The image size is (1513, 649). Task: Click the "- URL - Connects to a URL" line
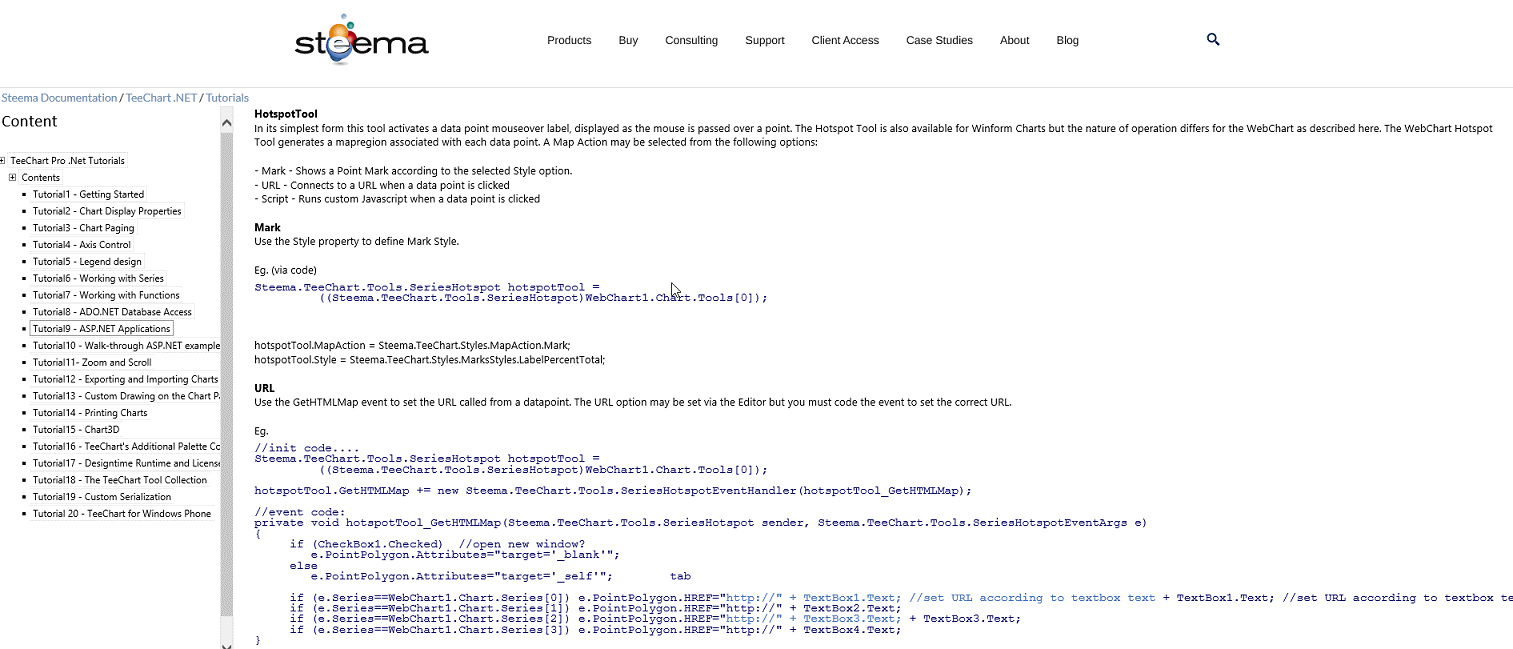tap(382, 185)
